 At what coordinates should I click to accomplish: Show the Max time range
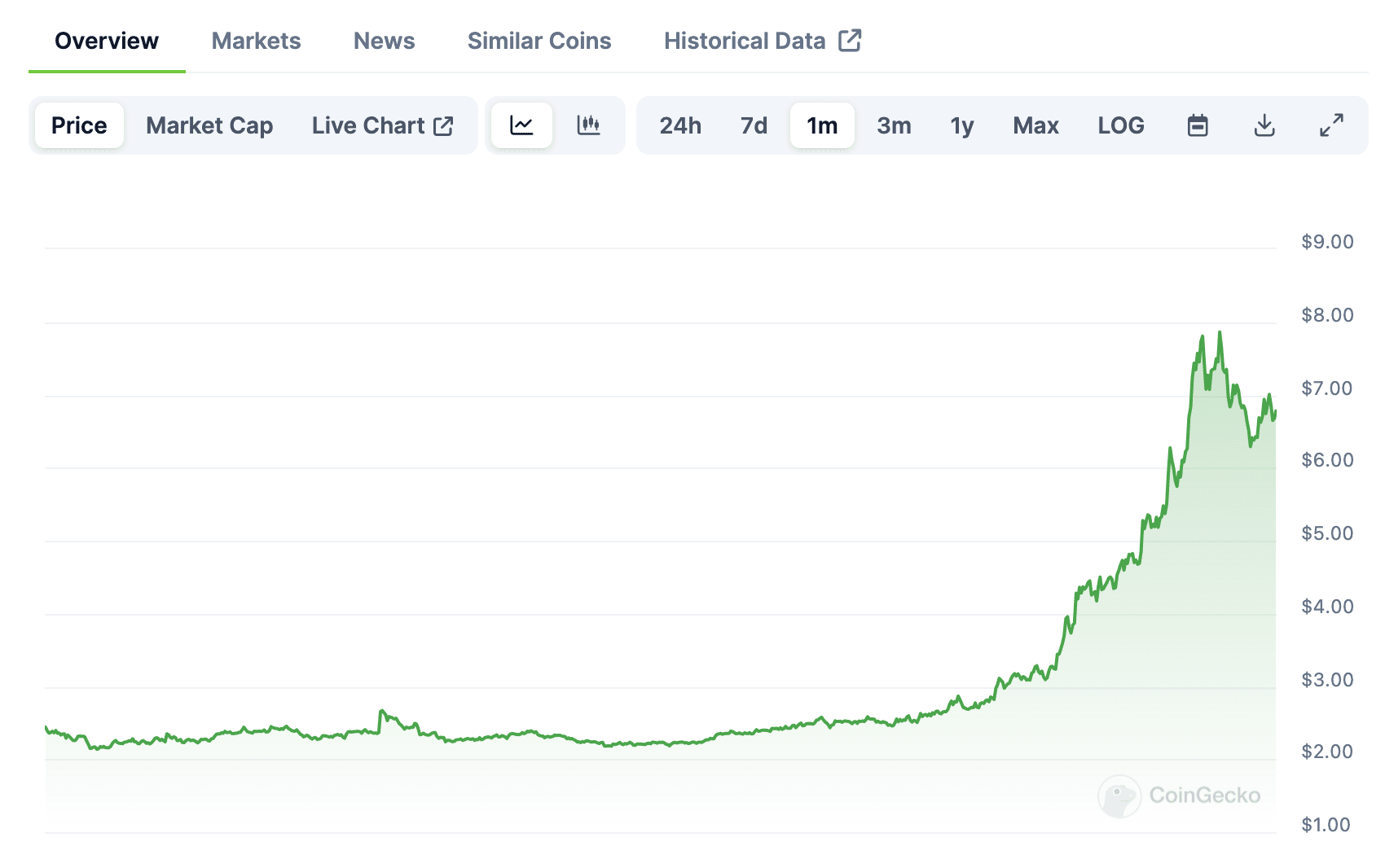pyautogui.click(x=1035, y=125)
